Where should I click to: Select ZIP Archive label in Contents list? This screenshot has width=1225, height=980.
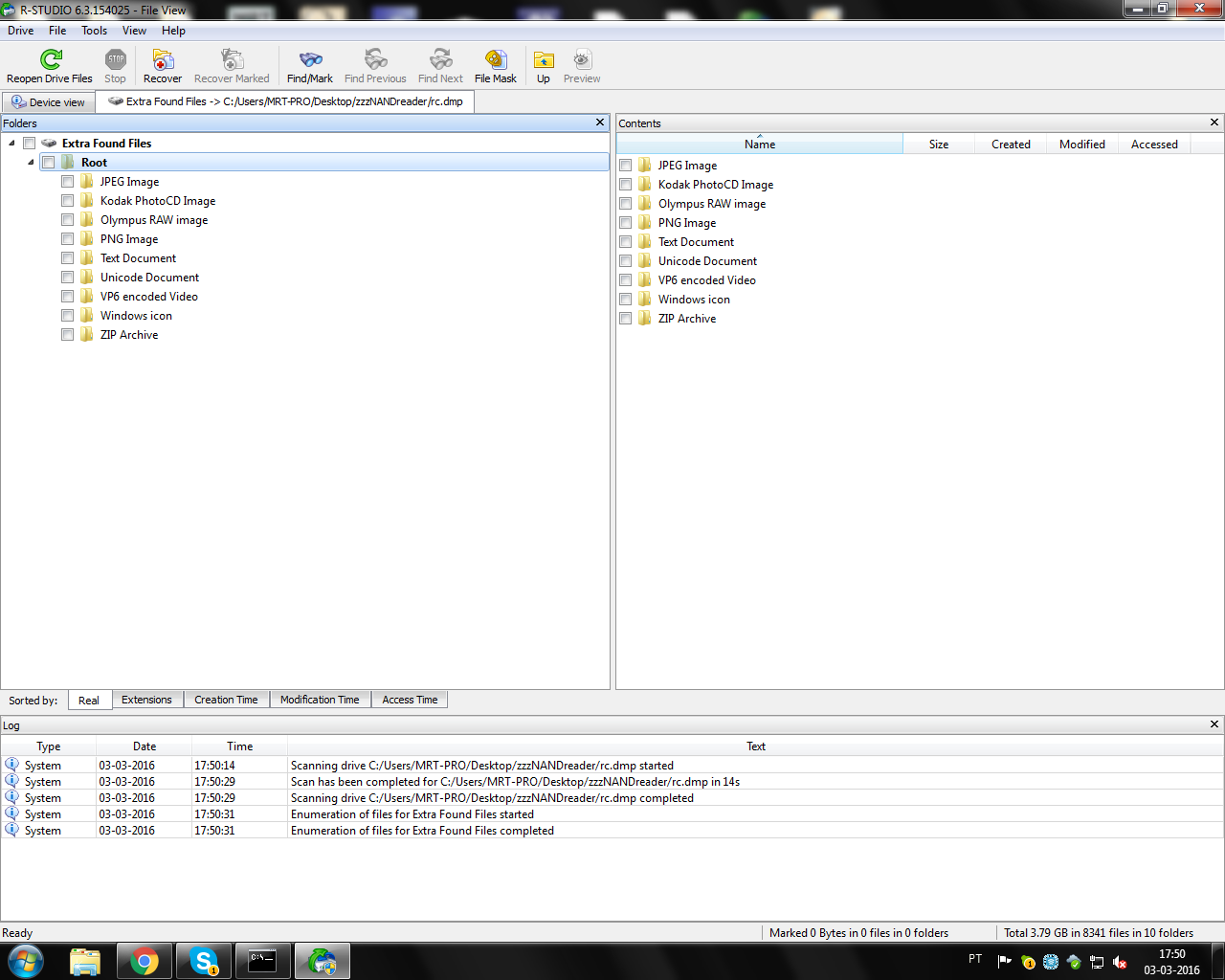[687, 319]
